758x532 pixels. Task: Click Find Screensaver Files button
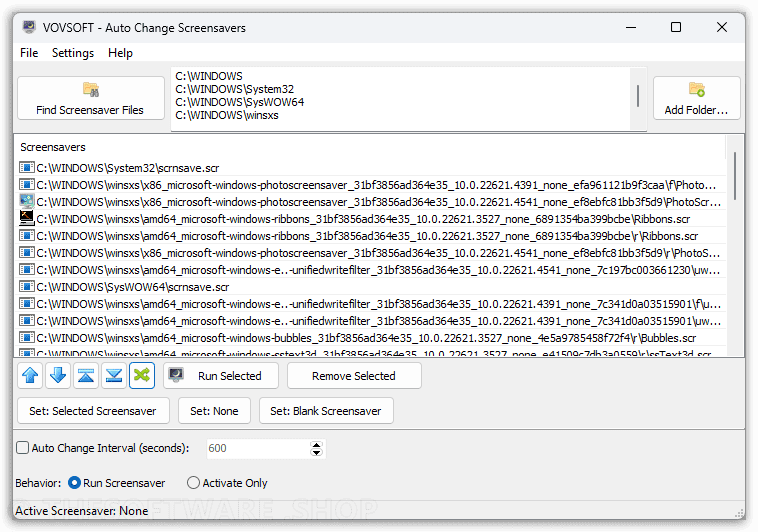point(91,98)
